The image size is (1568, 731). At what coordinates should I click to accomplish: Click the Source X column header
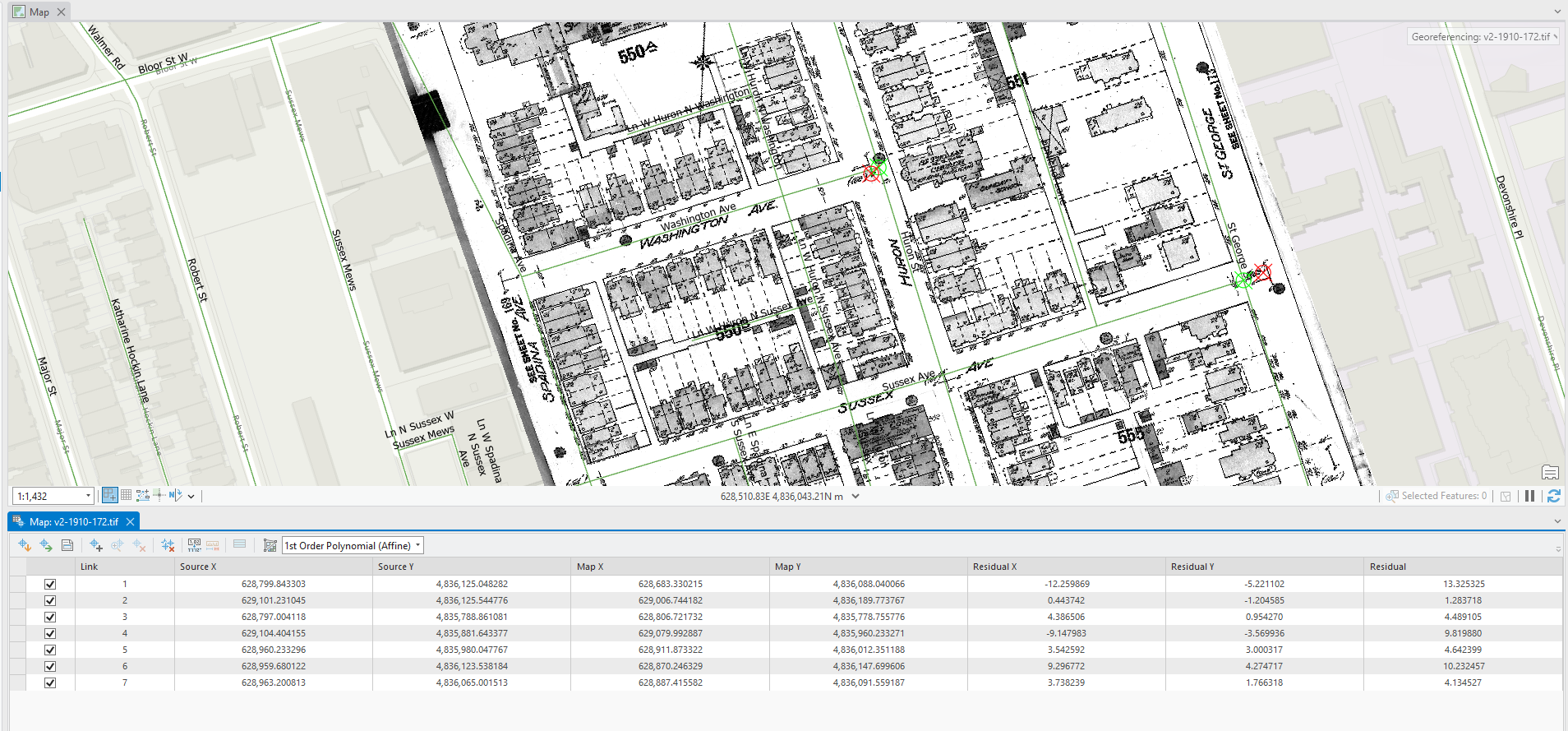click(198, 567)
